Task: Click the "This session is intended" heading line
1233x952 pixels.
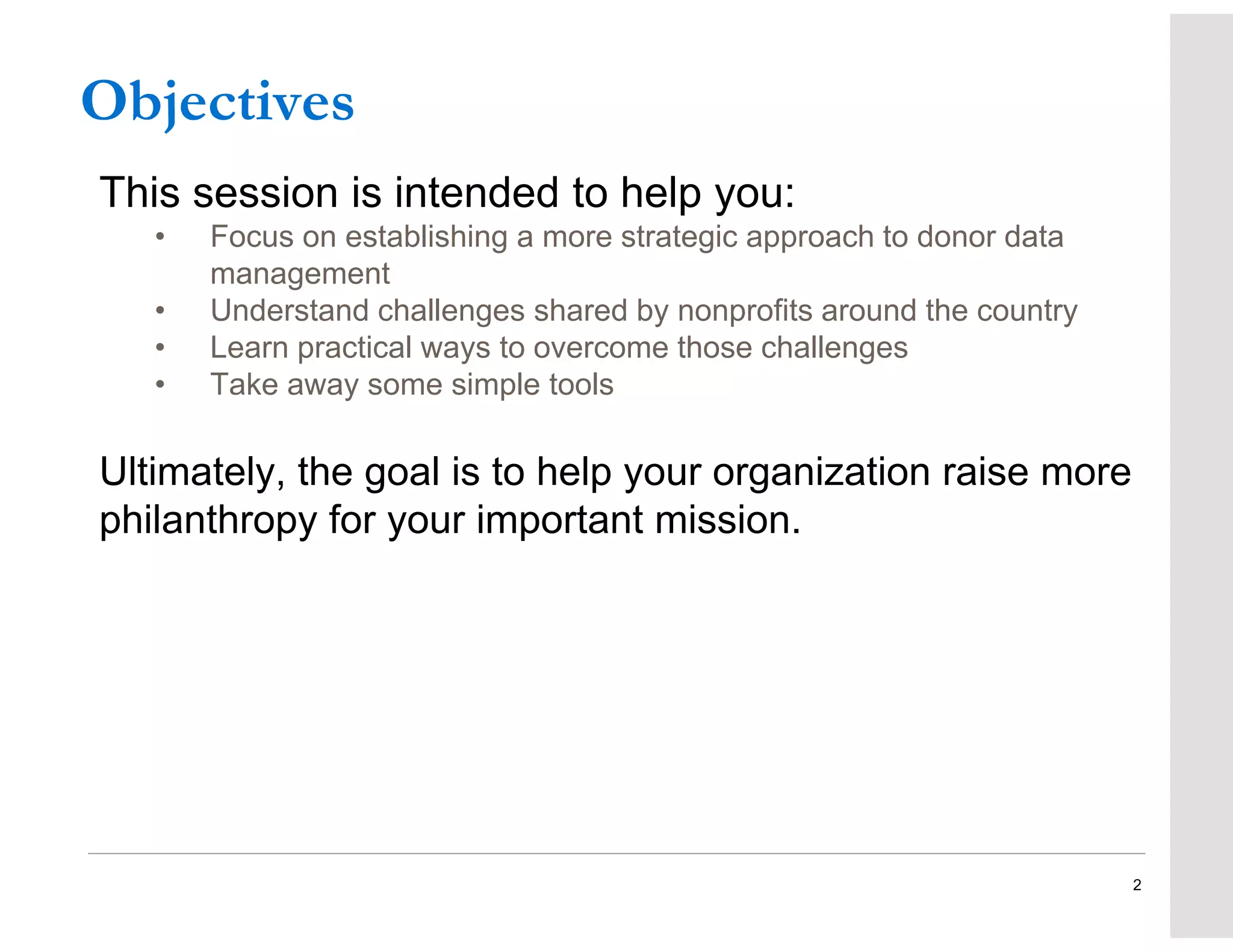Action: (x=447, y=193)
